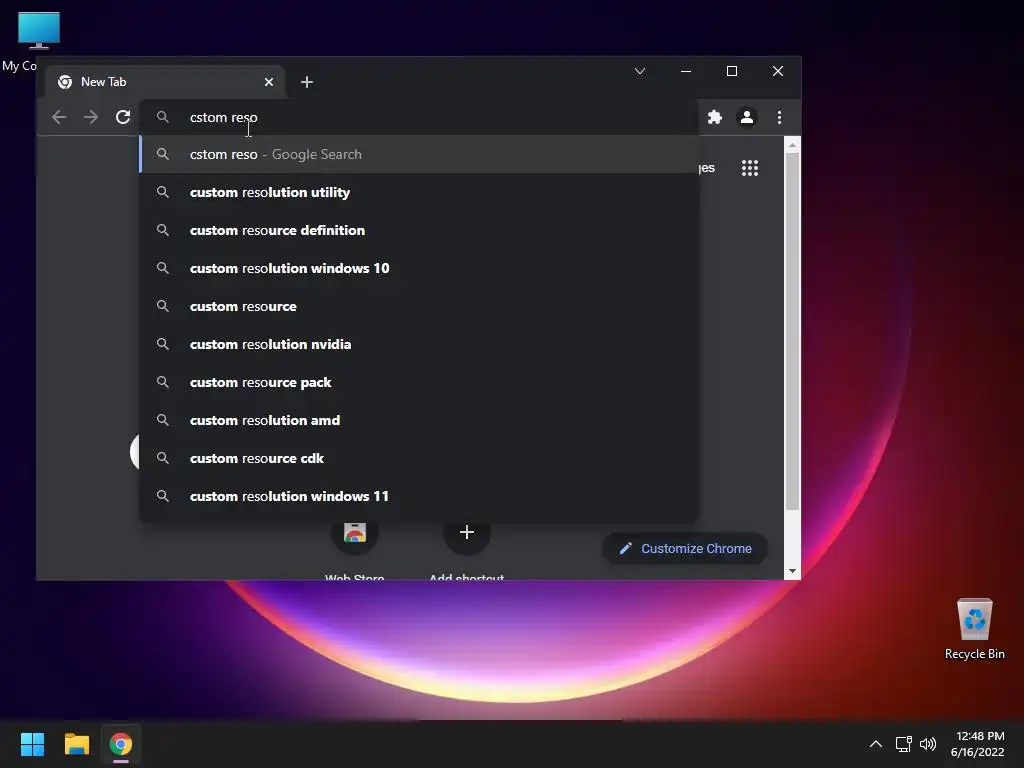Select suggestion 'custom resolution utility'
1024x768 pixels.
click(419, 192)
